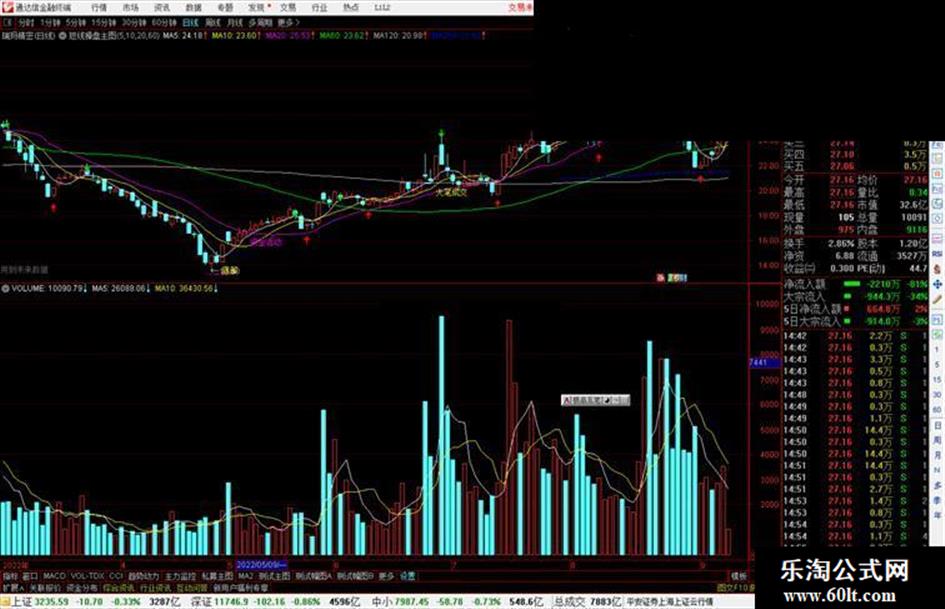The height and width of the screenshot is (609, 945).
Task: Open the 市场 menu
Action: click(x=130, y=7)
